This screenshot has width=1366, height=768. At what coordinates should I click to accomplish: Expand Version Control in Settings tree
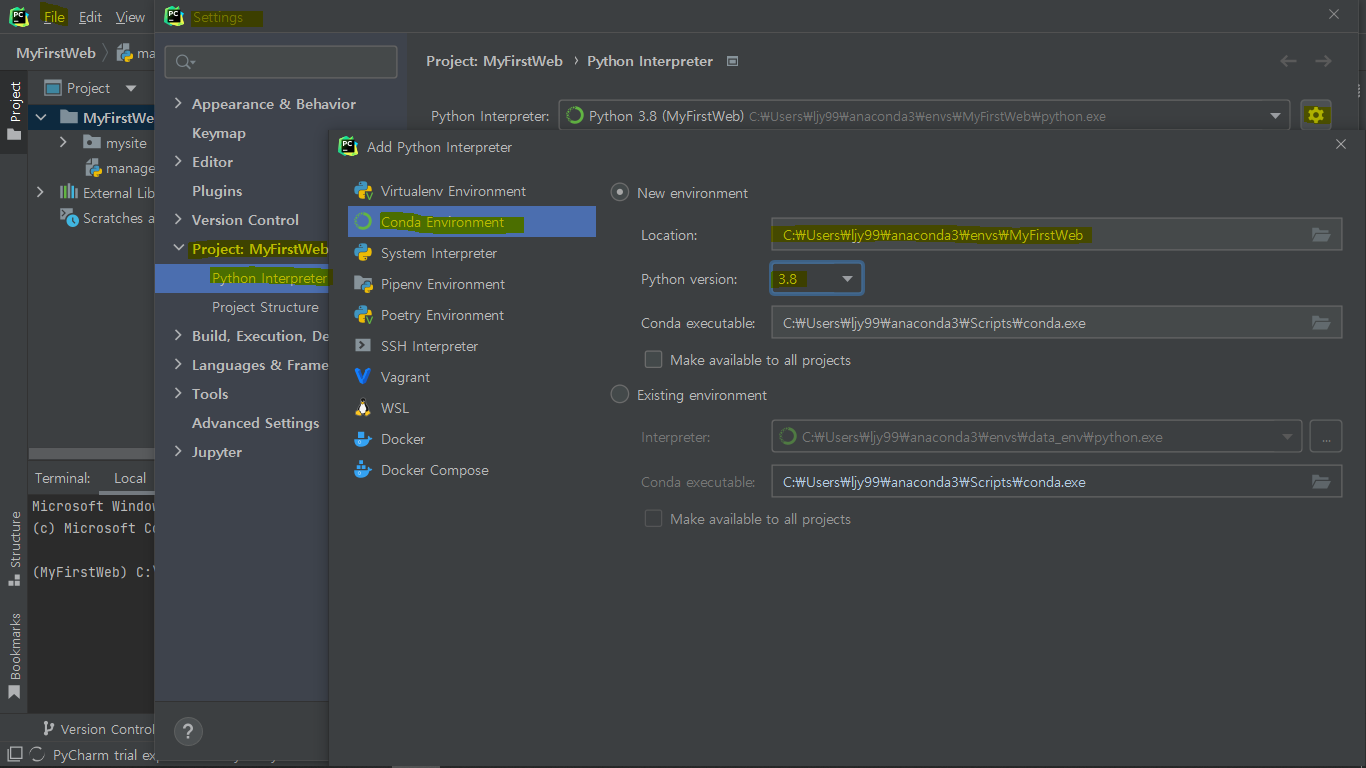coord(178,220)
